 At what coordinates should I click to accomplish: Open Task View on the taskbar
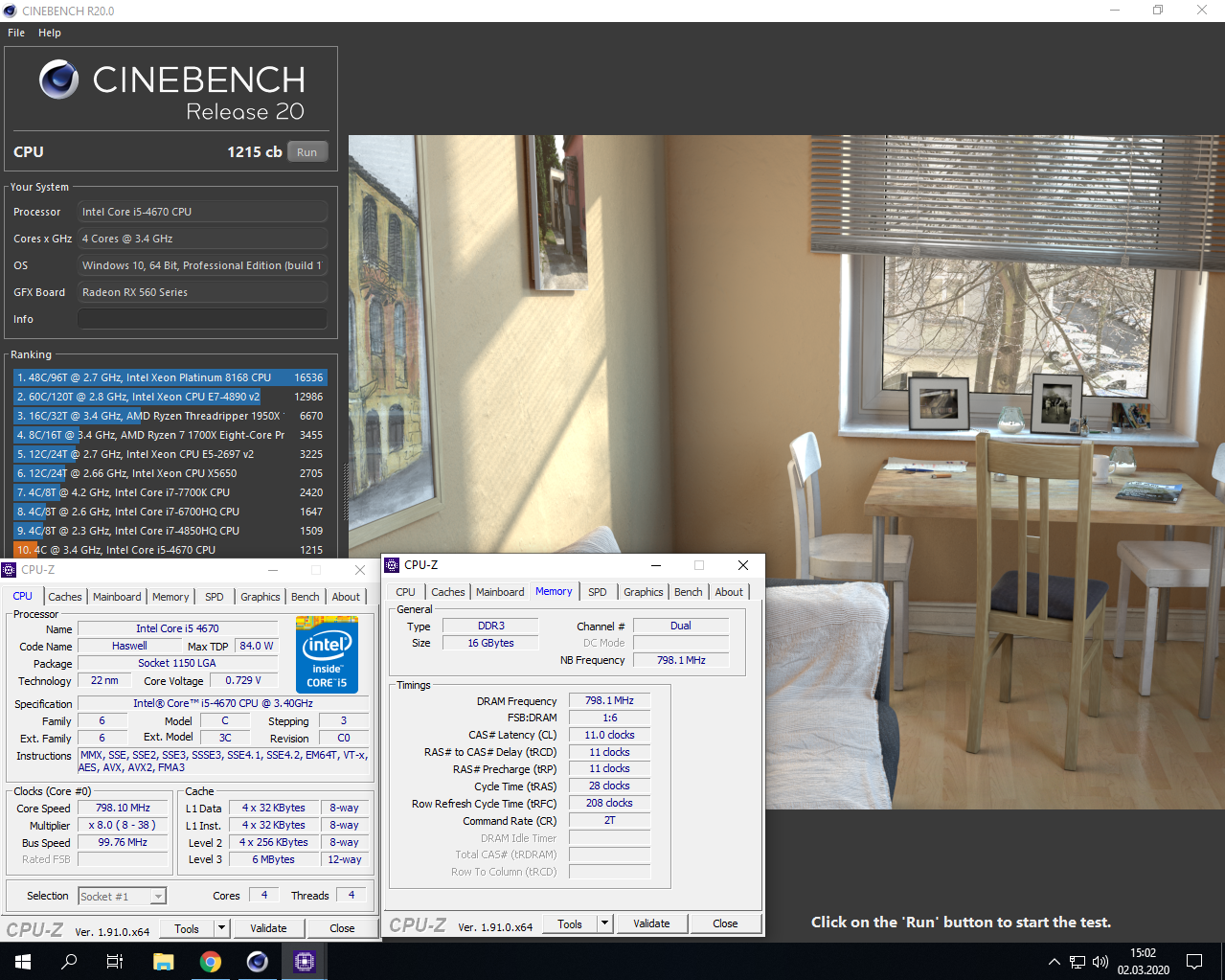(x=115, y=961)
